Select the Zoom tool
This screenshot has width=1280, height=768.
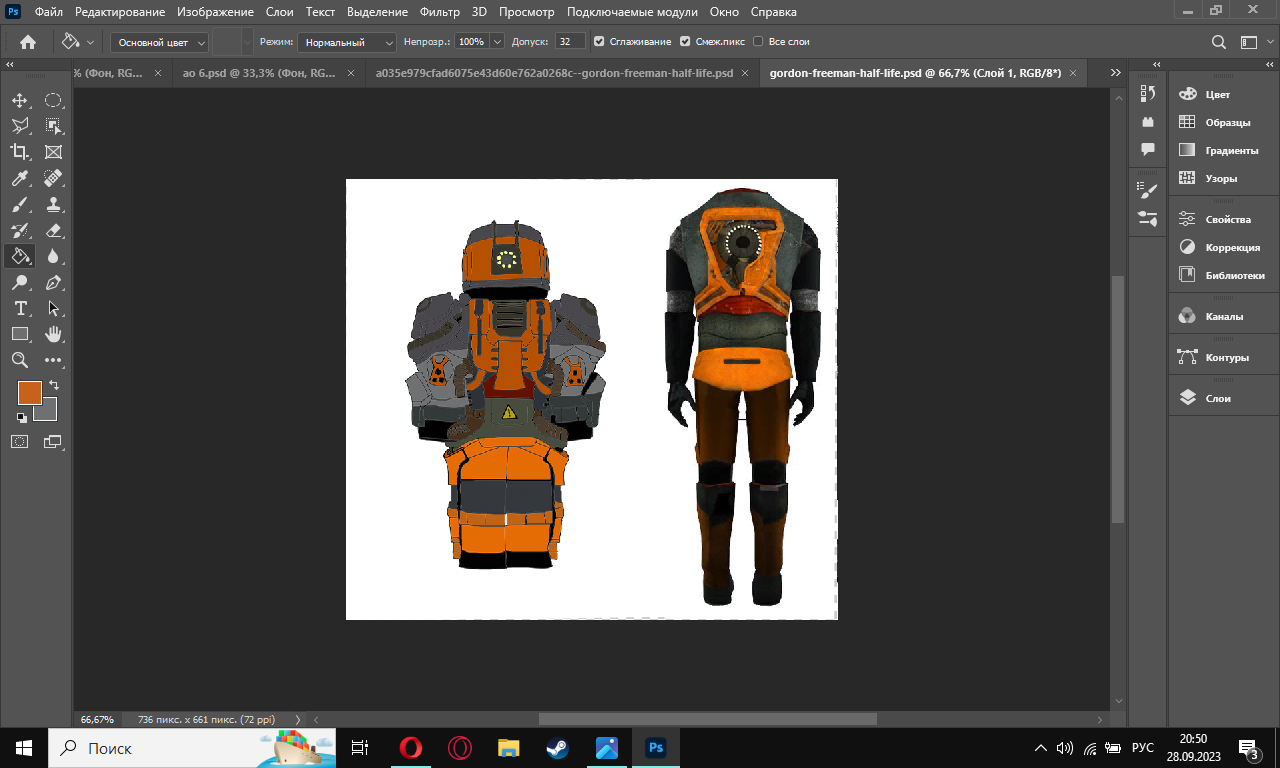[x=19, y=360]
